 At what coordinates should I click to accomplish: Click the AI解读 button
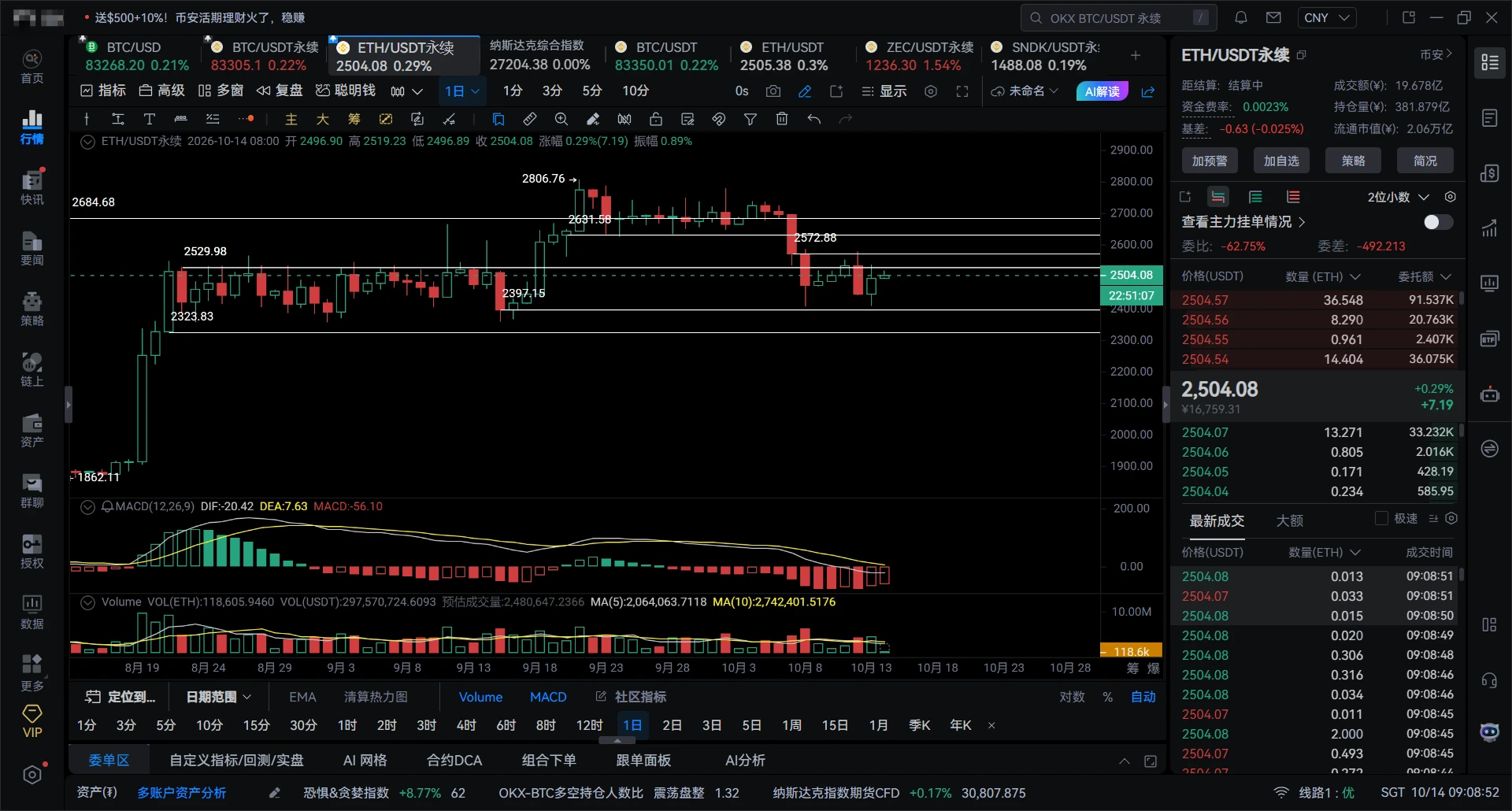[1102, 91]
